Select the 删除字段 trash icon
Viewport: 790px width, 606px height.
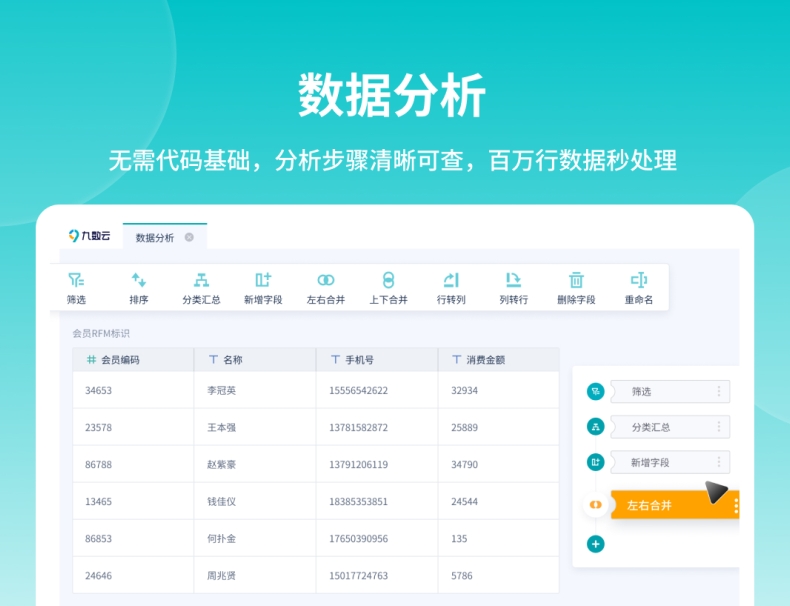tap(576, 280)
